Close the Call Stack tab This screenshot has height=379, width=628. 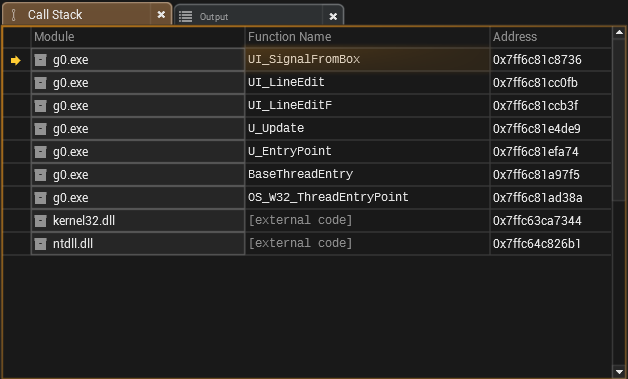click(x=161, y=15)
